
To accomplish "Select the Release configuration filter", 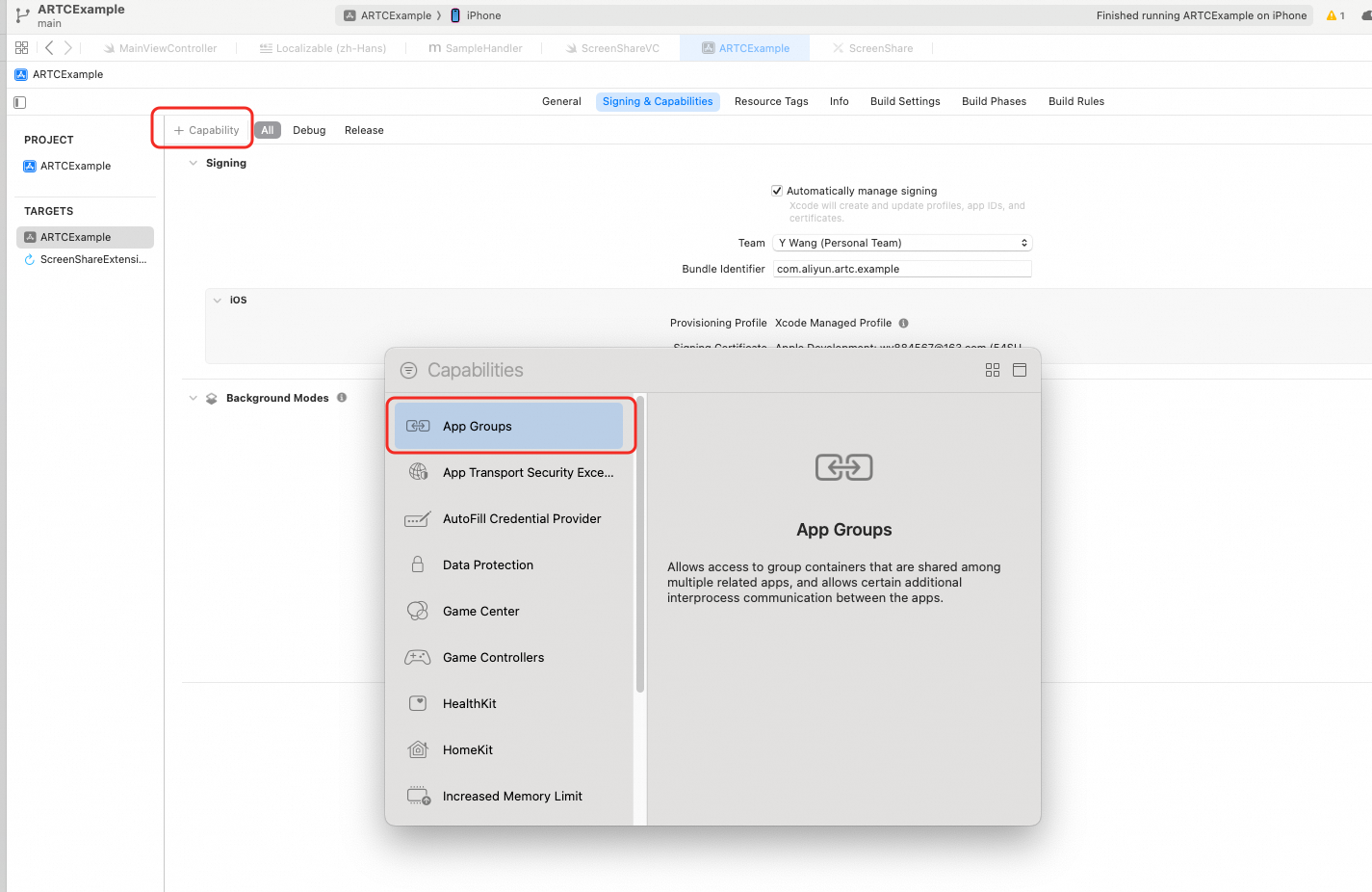I will (364, 130).
